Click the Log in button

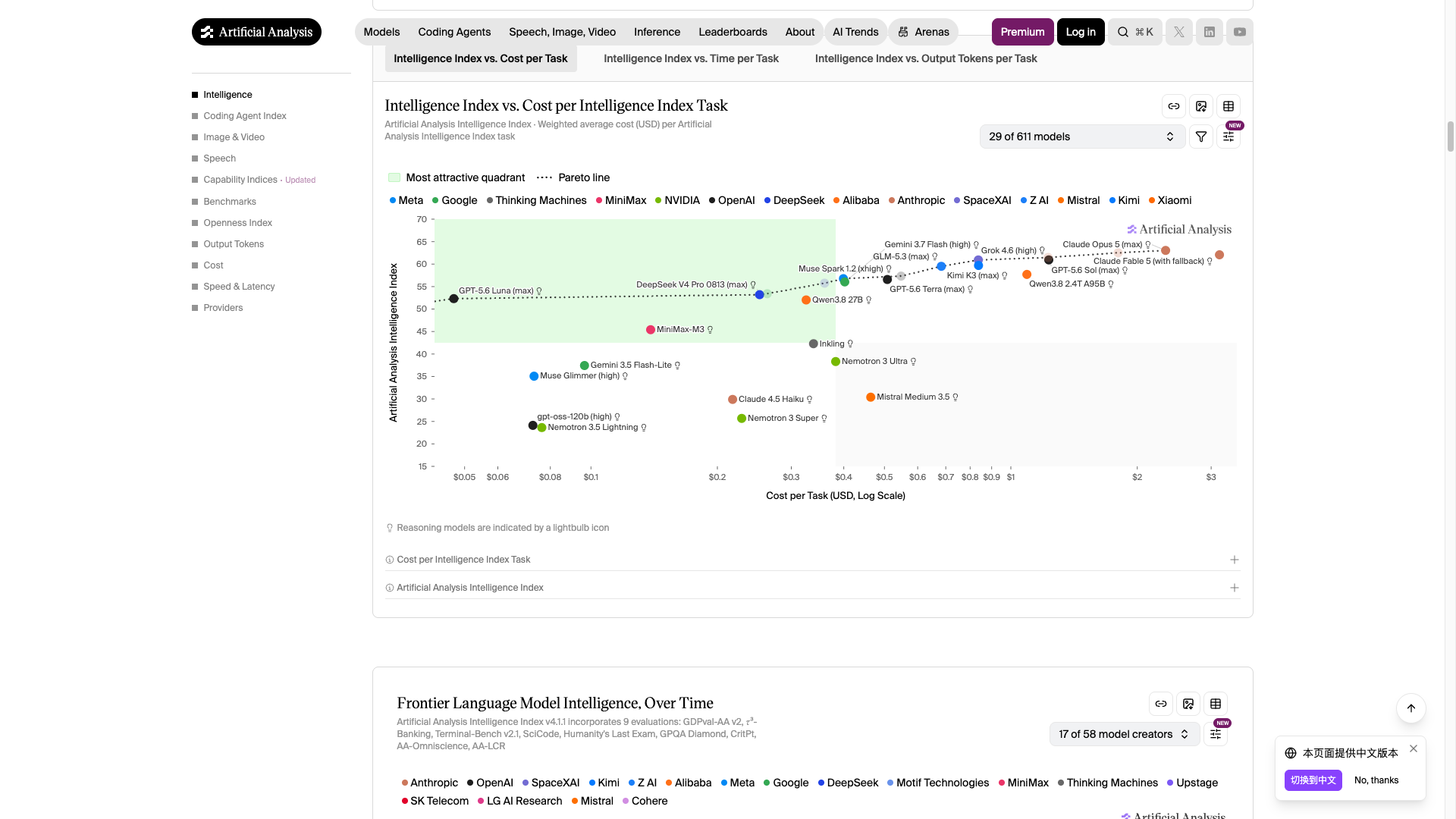coord(1081,32)
